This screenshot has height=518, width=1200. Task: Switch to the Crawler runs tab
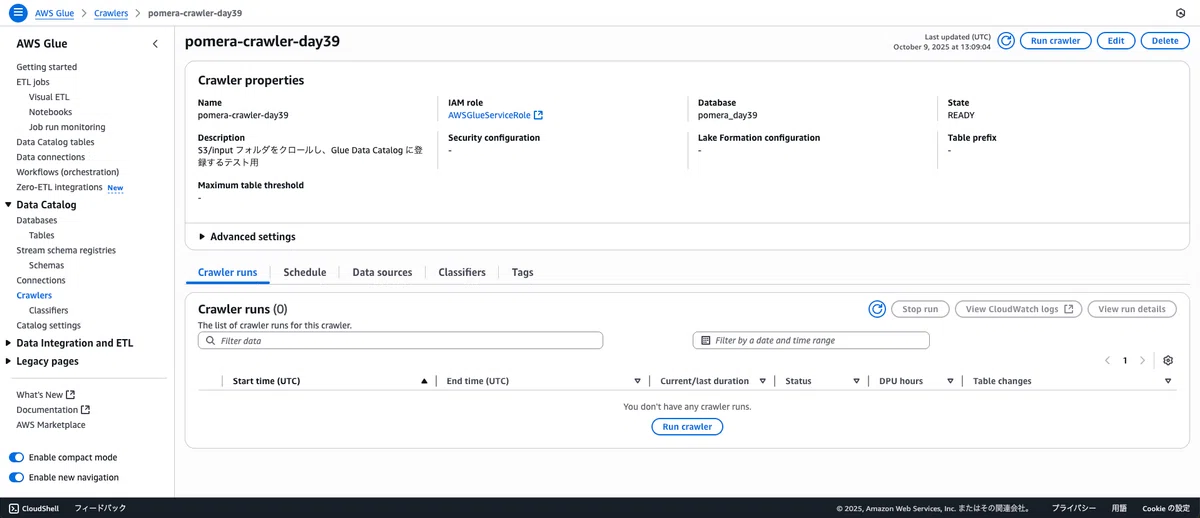click(x=227, y=272)
